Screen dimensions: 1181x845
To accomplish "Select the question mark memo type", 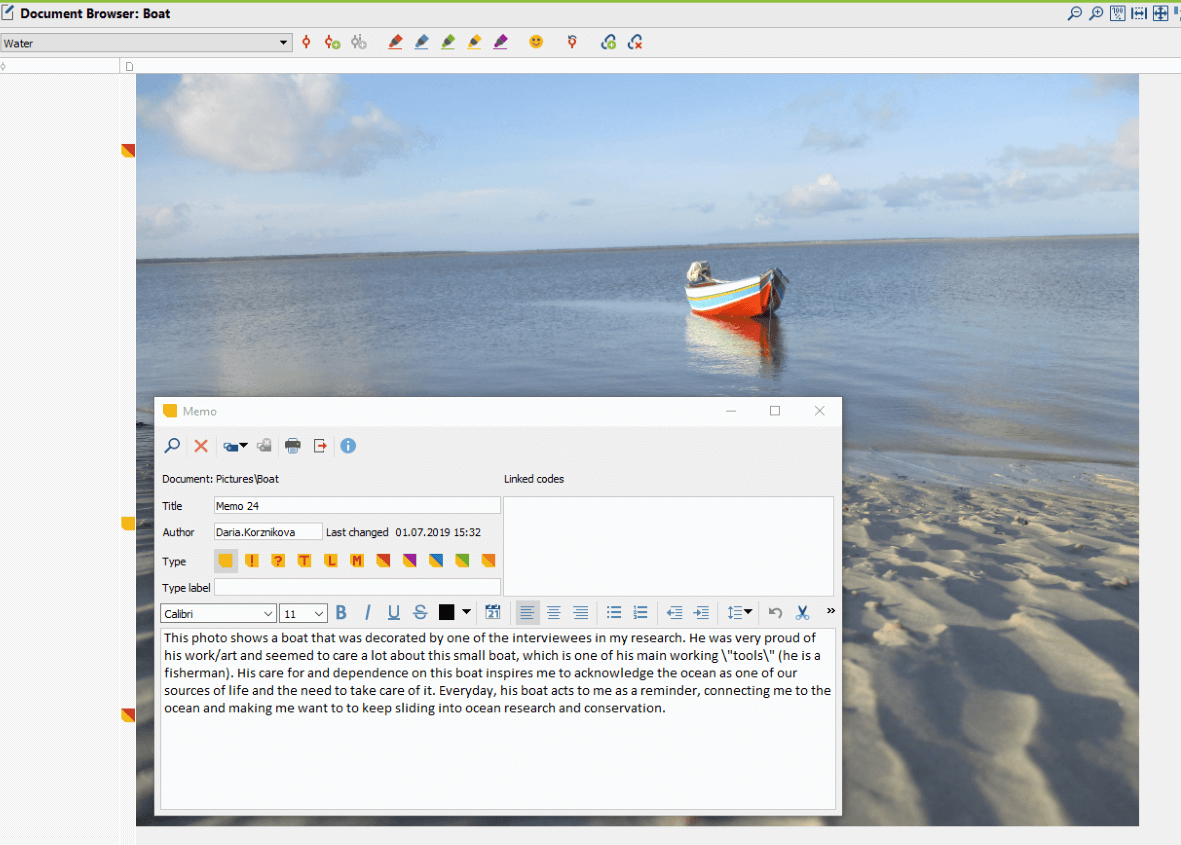I will pos(278,560).
